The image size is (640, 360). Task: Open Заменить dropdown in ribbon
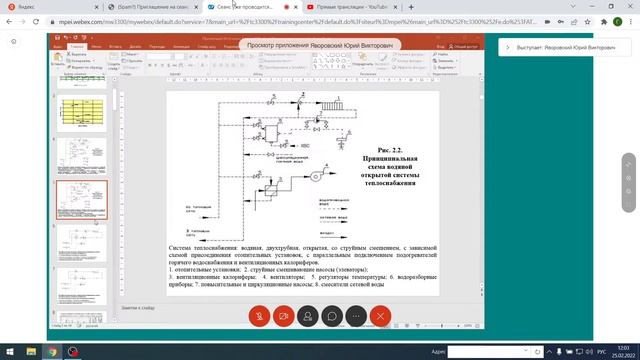(x=445, y=60)
